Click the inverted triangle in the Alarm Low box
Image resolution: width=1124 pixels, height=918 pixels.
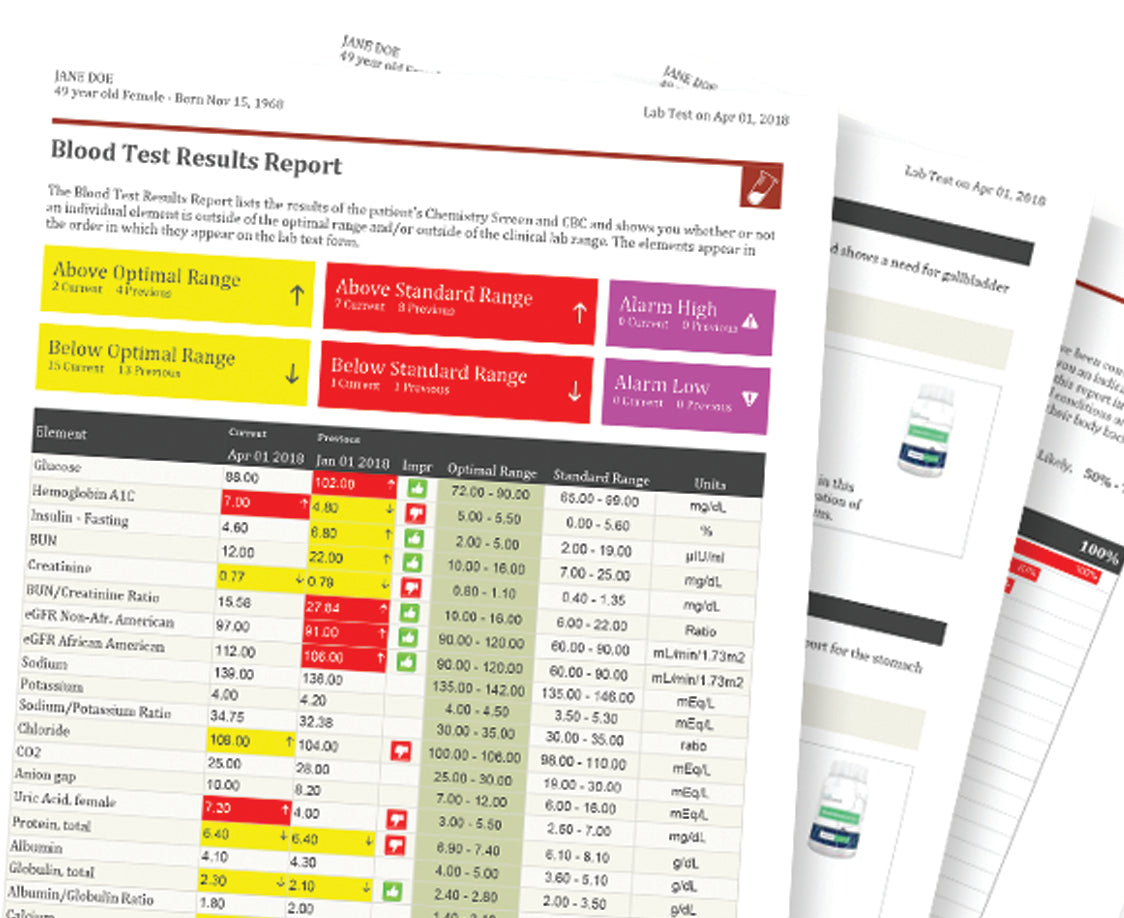[750, 399]
